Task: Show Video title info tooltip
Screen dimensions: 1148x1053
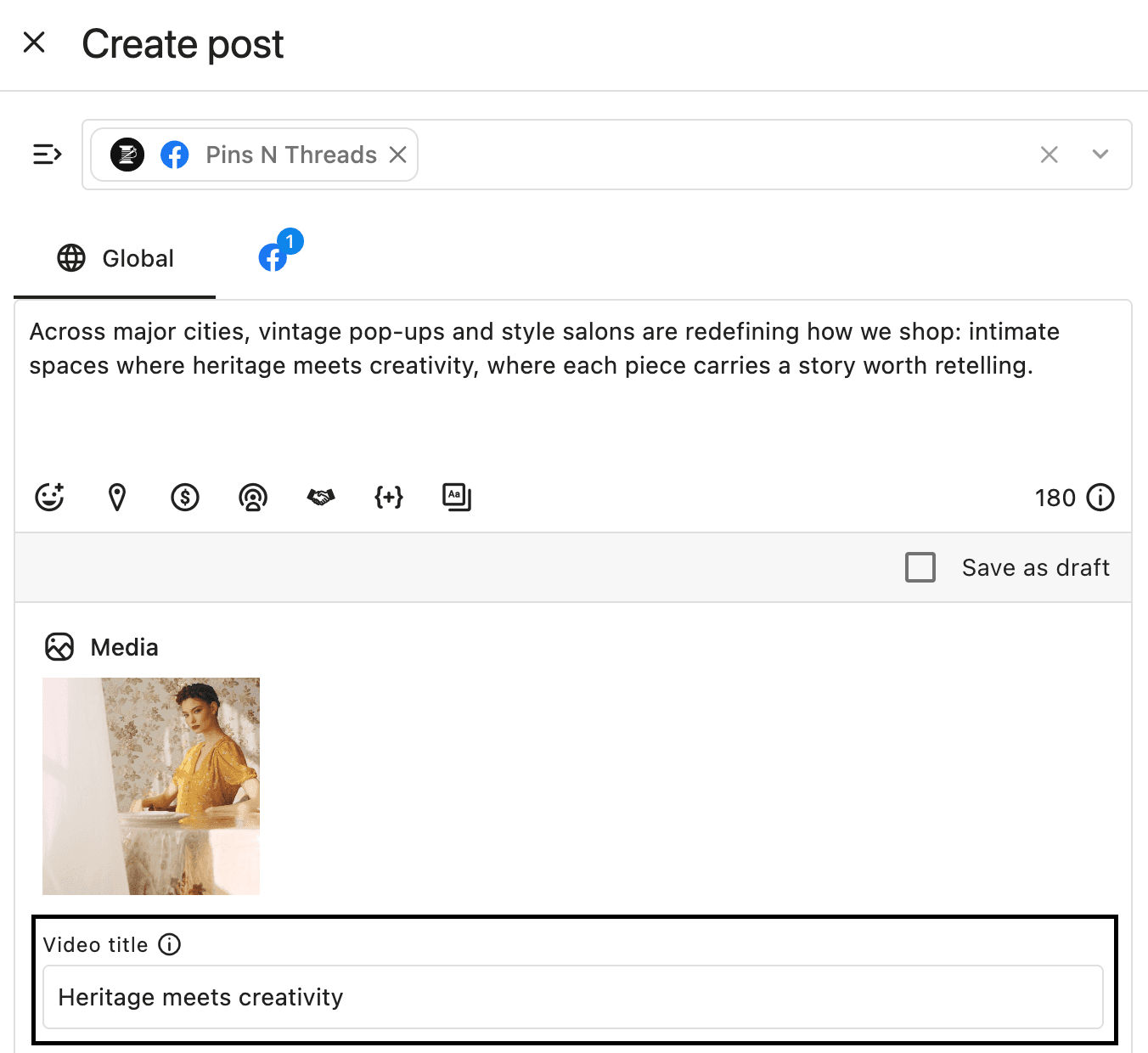Action: click(x=170, y=944)
